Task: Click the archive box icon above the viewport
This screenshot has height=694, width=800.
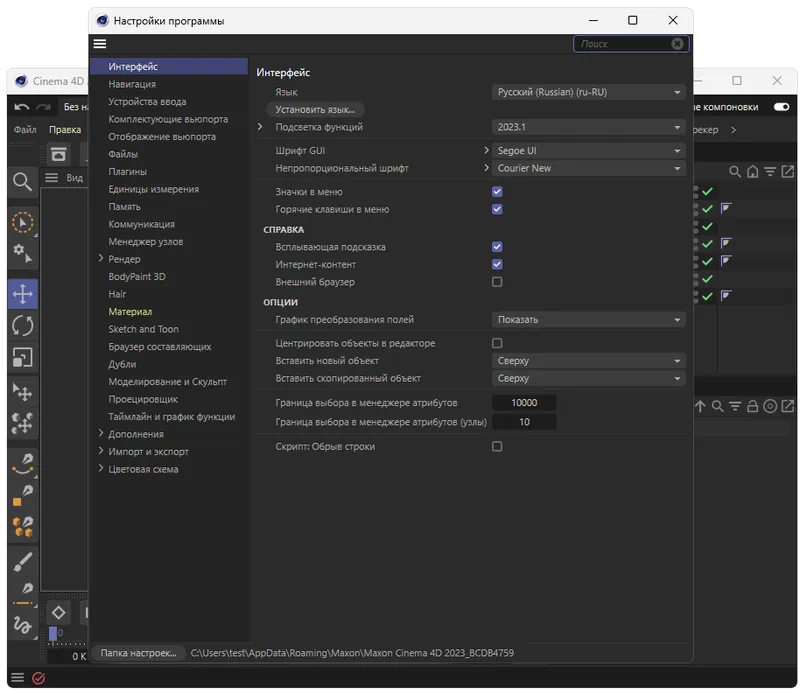Action: pos(59,154)
